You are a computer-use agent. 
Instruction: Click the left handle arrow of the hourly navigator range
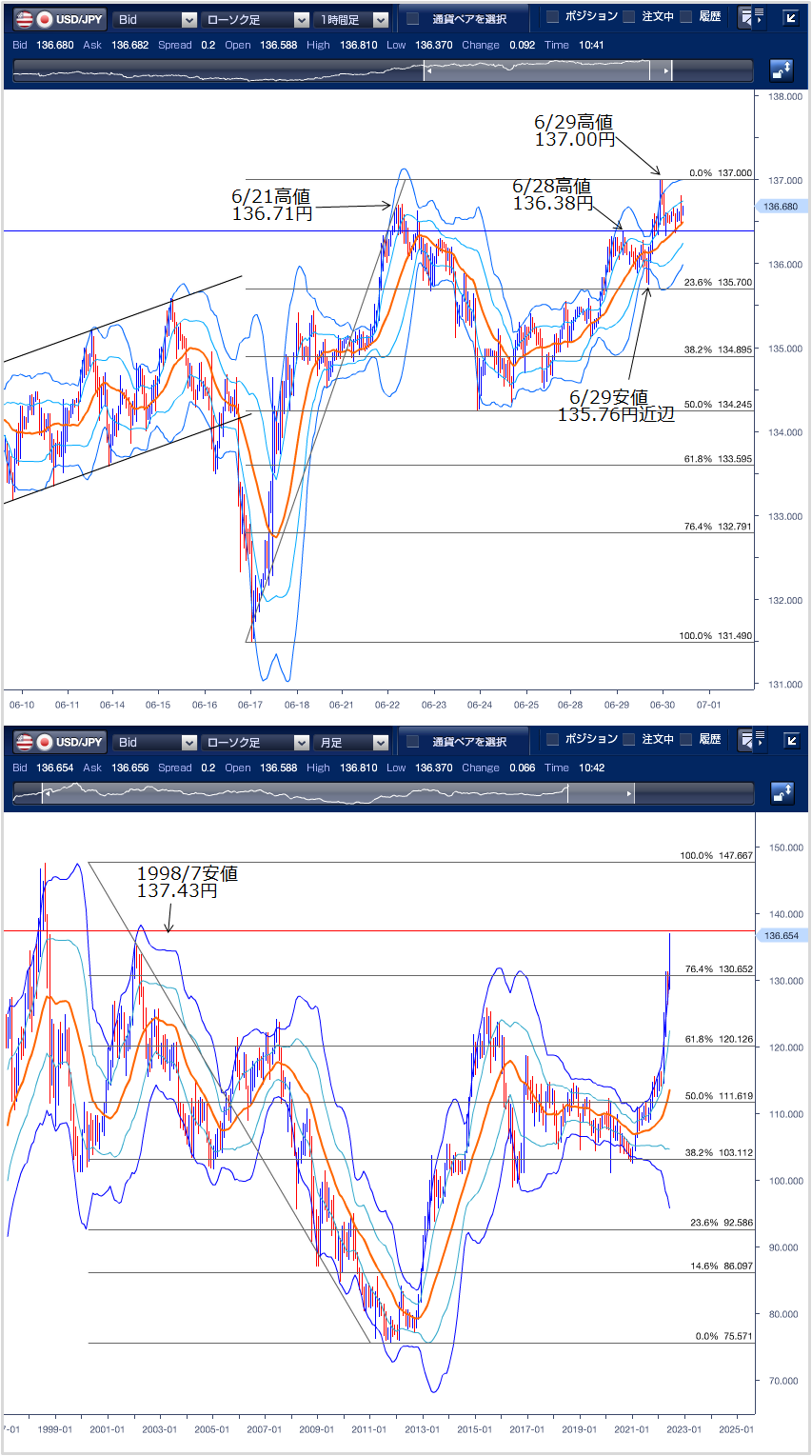428,71
